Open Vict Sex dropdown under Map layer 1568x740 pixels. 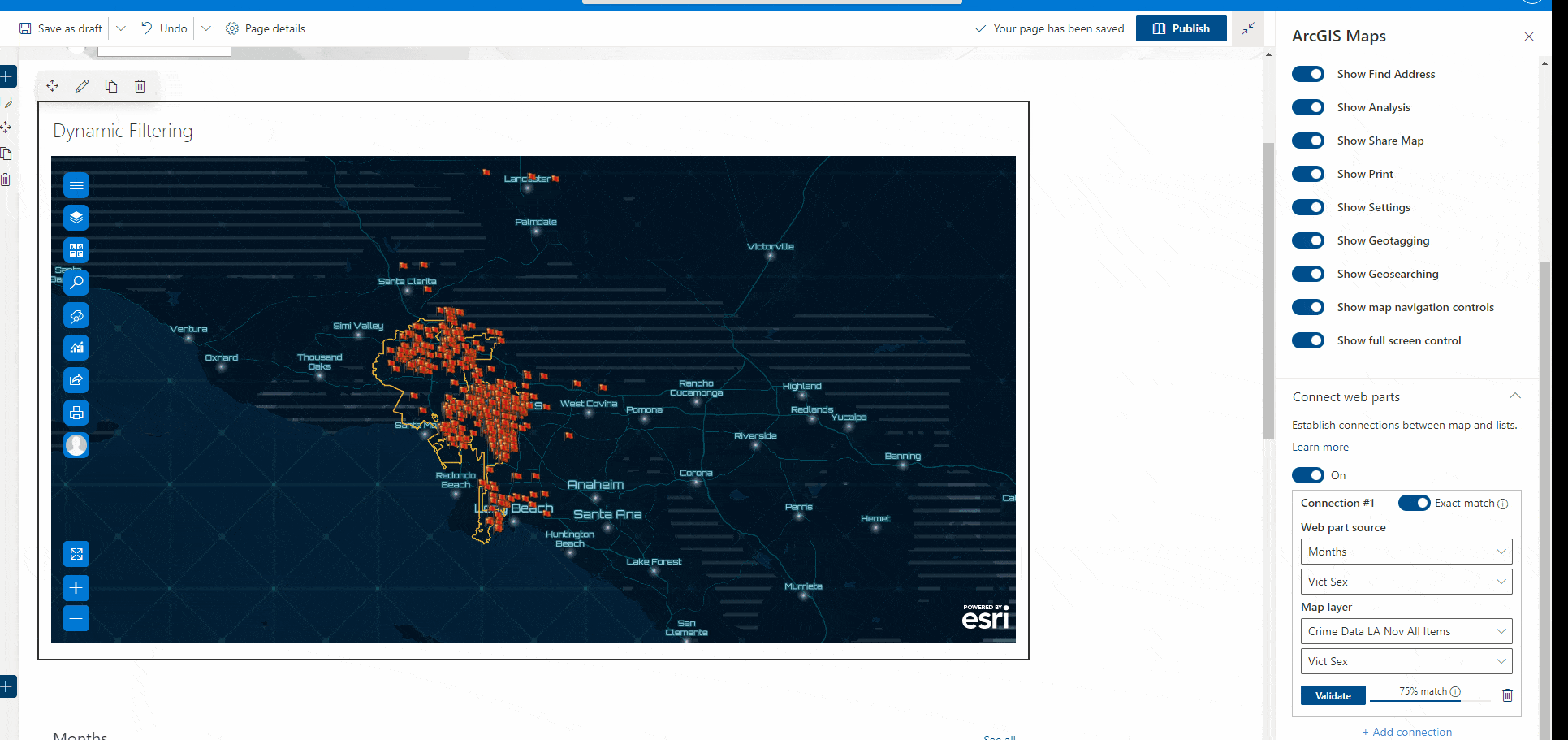1406,661
